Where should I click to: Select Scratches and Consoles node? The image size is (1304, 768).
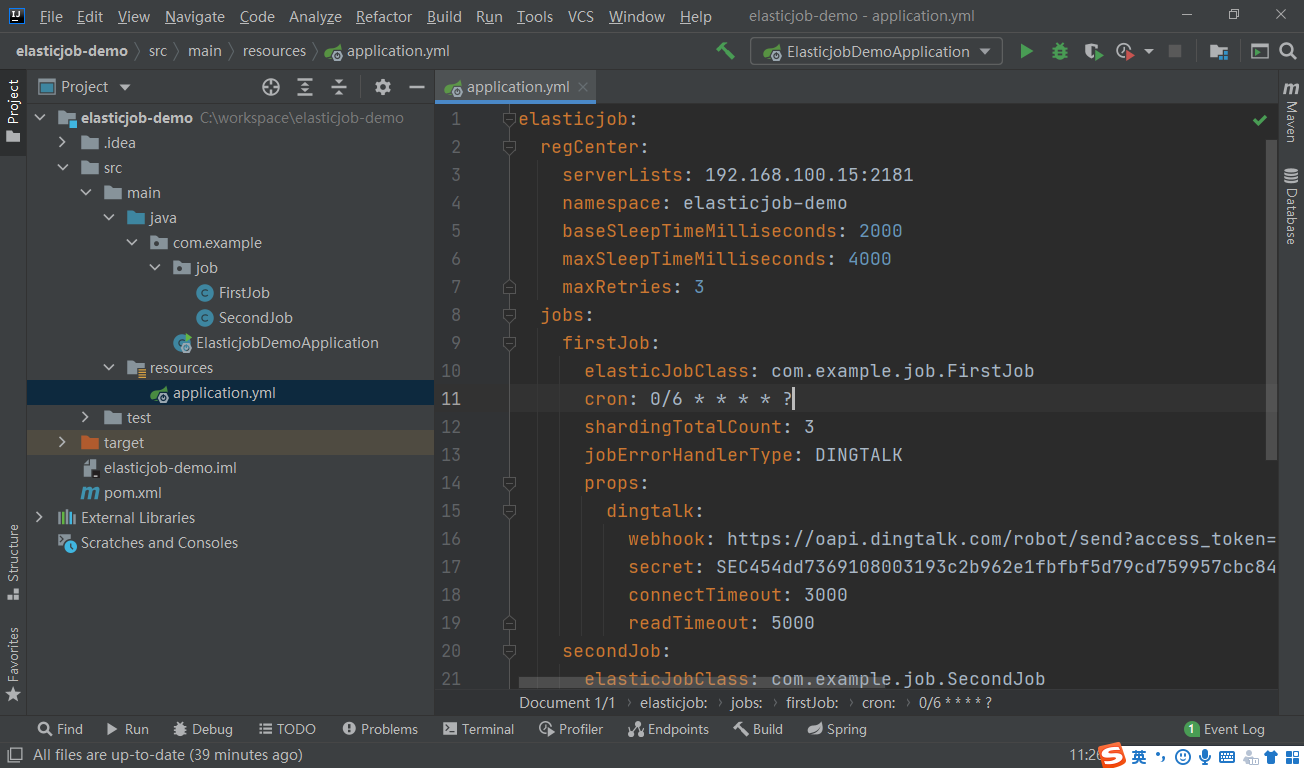pyautogui.click(x=159, y=543)
